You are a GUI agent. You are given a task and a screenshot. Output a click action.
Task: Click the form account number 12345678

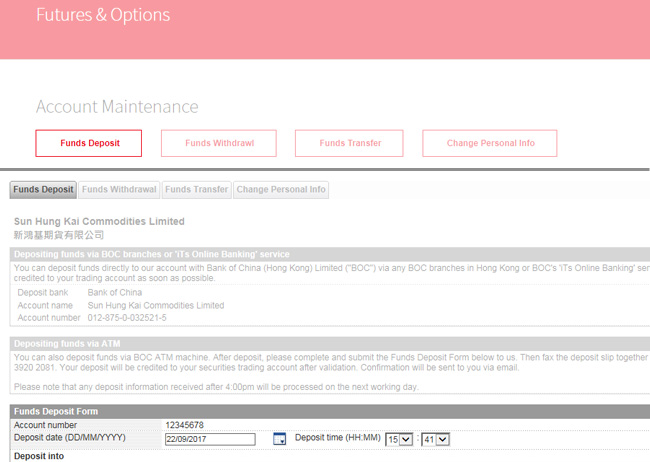tap(184, 425)
